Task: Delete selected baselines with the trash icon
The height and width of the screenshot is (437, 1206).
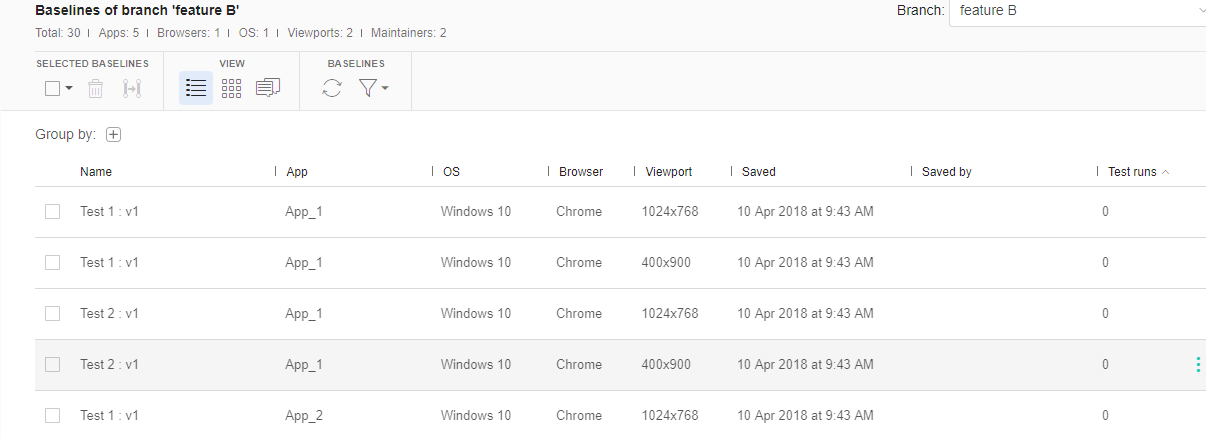Action: pos(95,89)
